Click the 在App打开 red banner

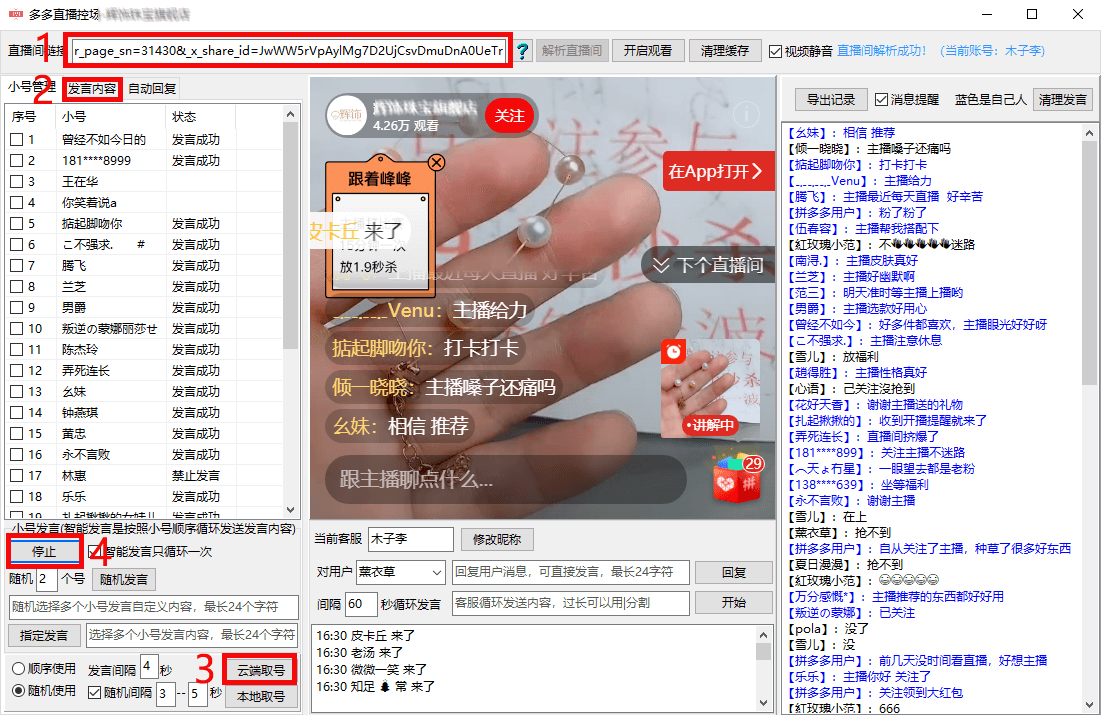718,171
